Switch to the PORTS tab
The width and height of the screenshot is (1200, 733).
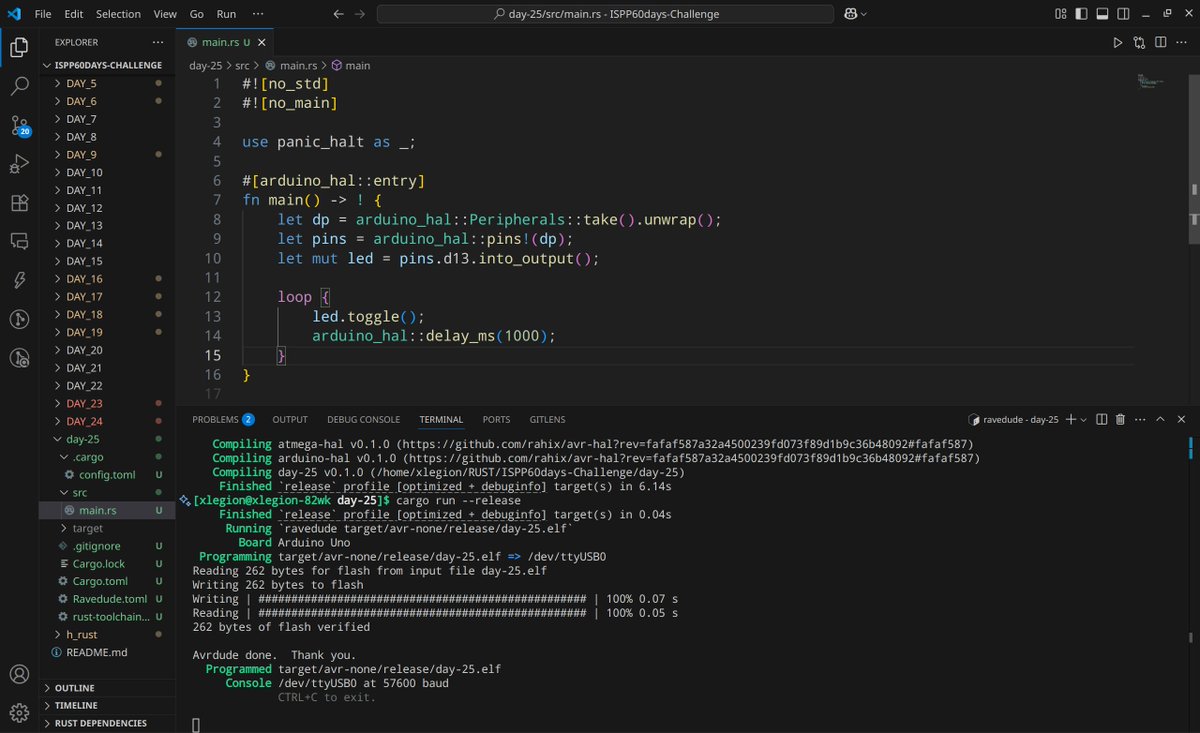tap(496, 420)
